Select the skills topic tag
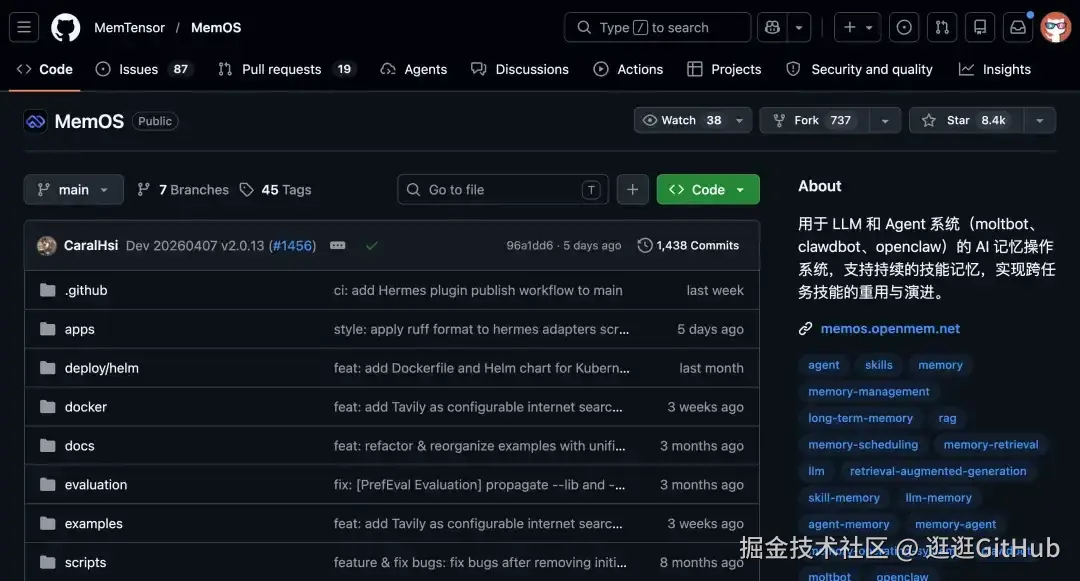1080x581 pixels. tap(879, 365)
